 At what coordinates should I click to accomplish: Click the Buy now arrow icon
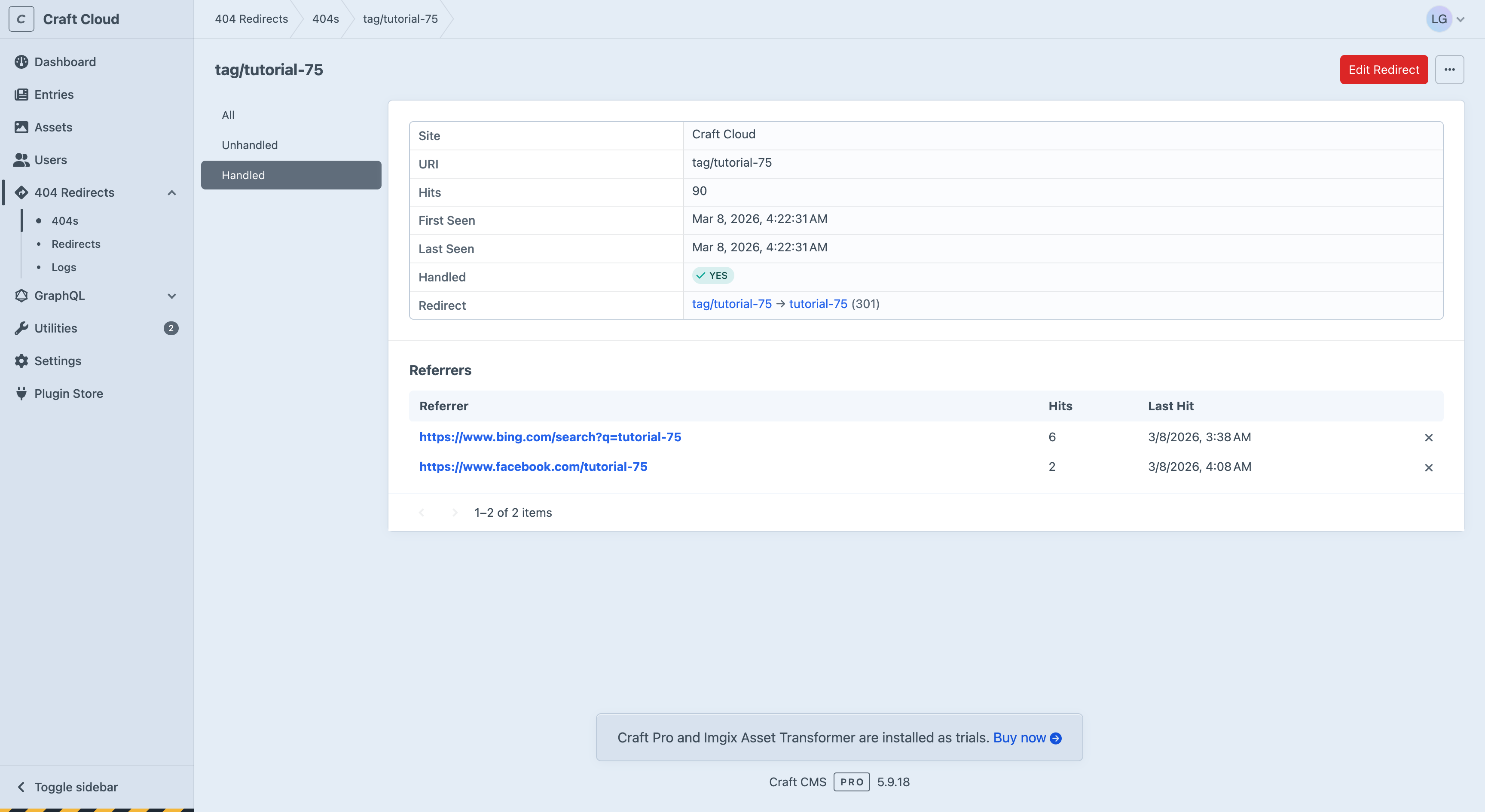1056,738
